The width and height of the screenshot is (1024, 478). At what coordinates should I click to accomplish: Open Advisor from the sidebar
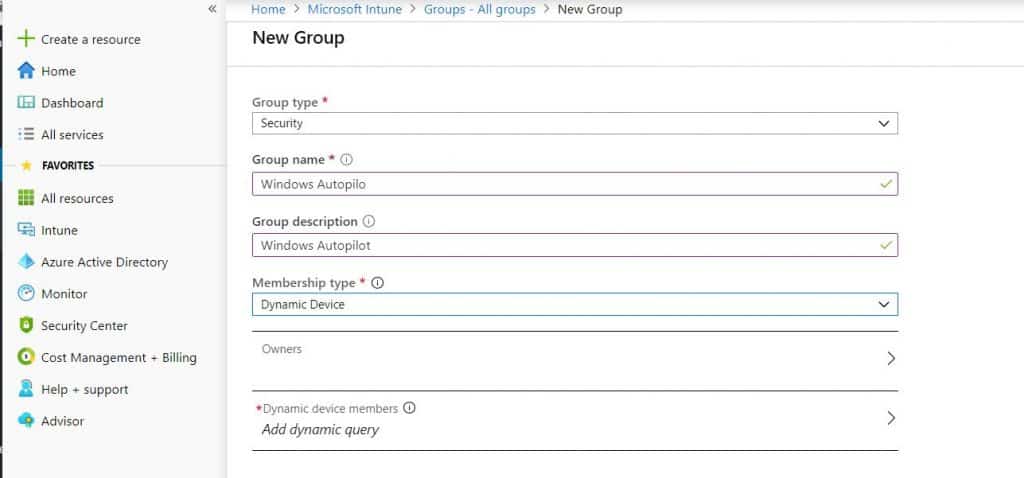62,421
